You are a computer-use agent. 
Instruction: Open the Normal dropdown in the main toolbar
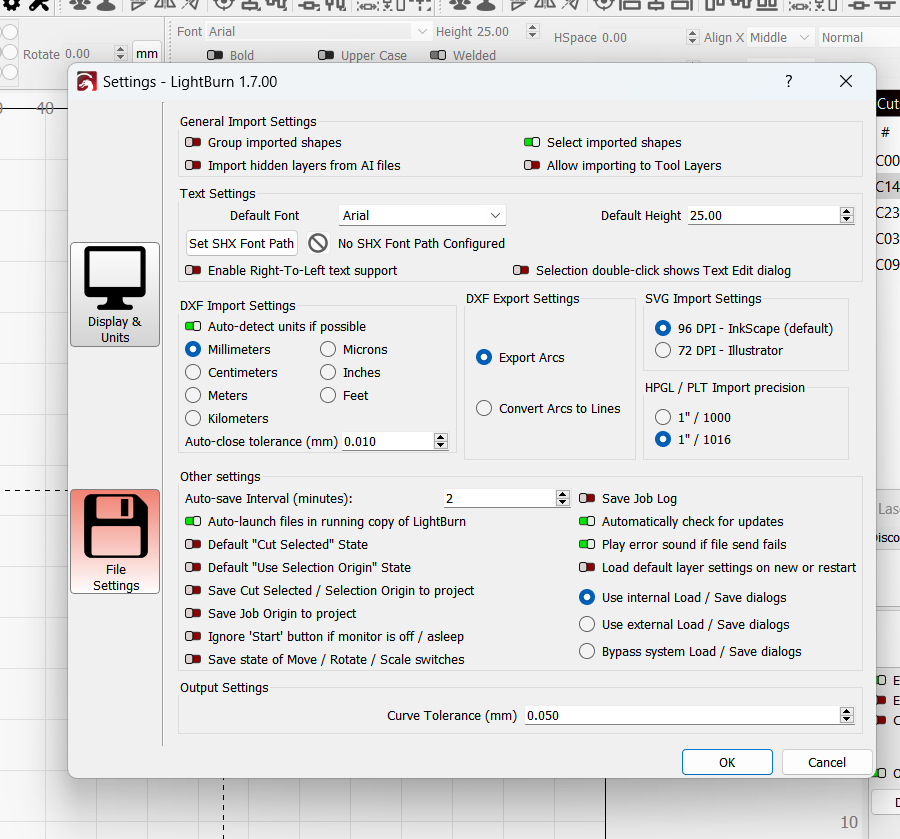coord(859,38)
